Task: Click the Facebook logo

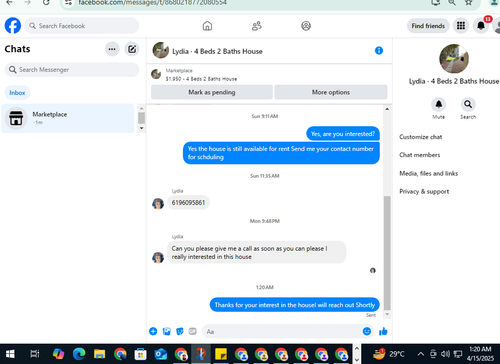Action: 13,26
